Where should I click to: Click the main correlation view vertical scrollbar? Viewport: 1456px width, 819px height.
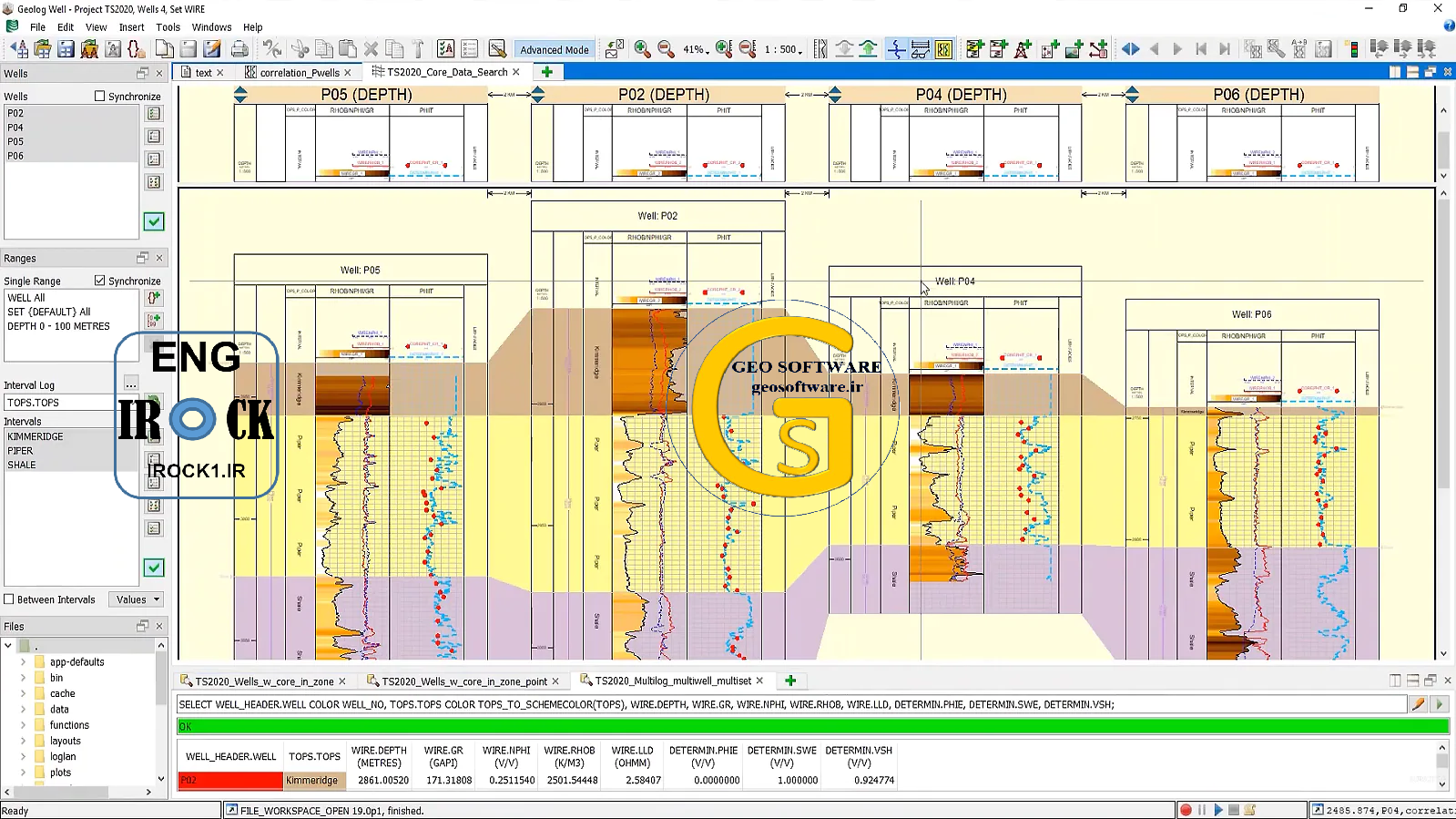click(x=1443, y=424)
